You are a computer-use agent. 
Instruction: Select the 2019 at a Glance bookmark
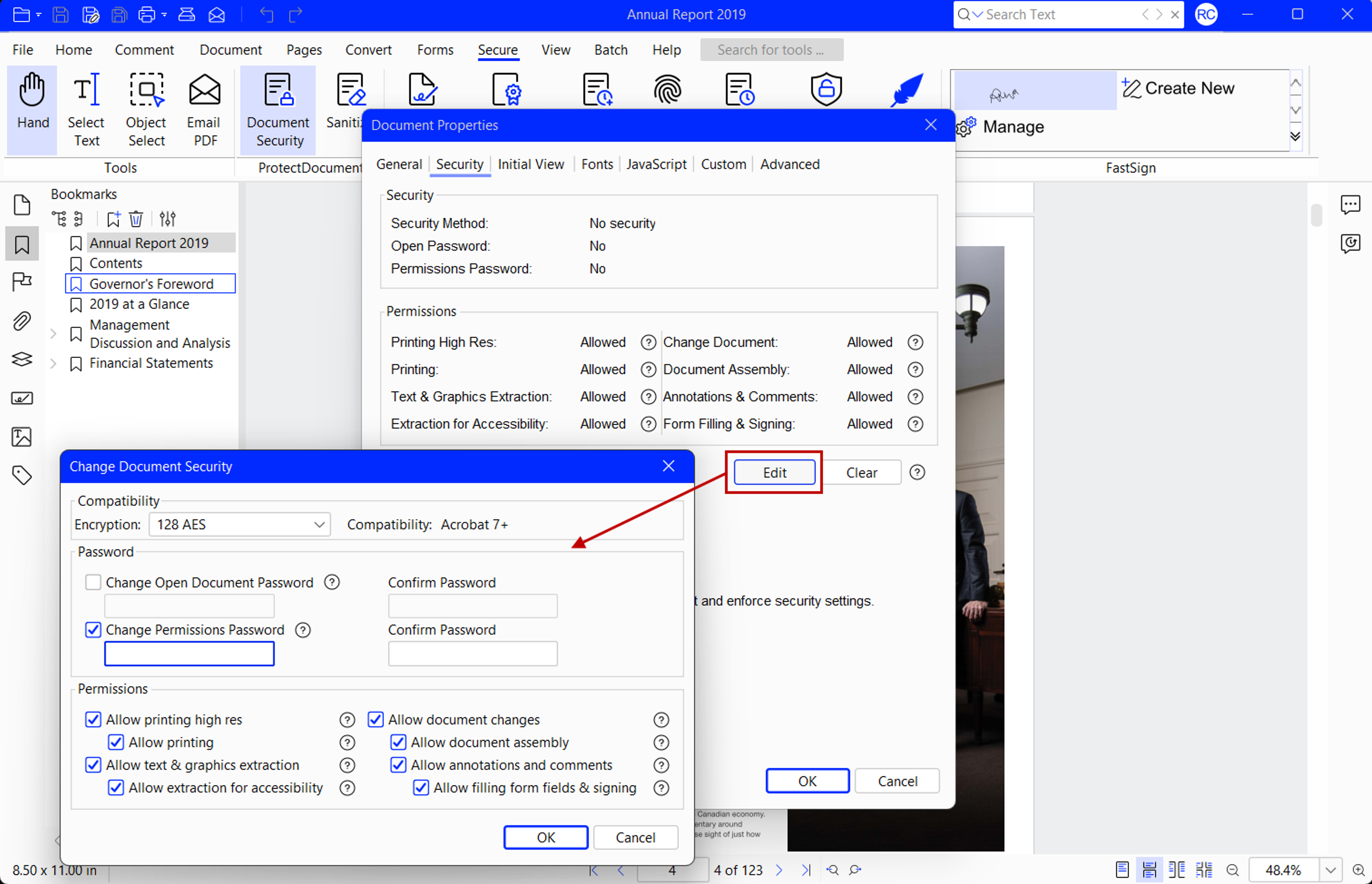pyautogui.click(x=139, y=304)
